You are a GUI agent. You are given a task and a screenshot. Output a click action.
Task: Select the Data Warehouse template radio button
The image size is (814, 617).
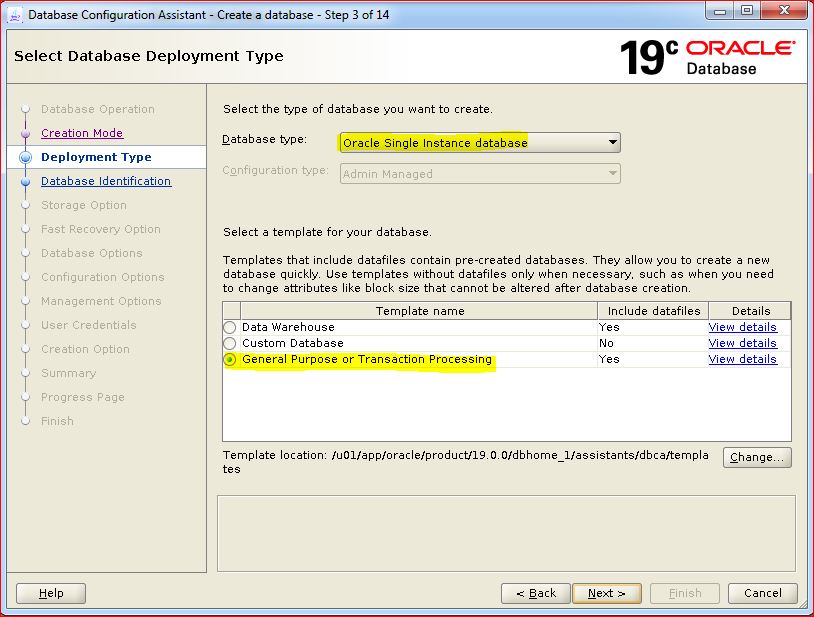coord(230,327)
